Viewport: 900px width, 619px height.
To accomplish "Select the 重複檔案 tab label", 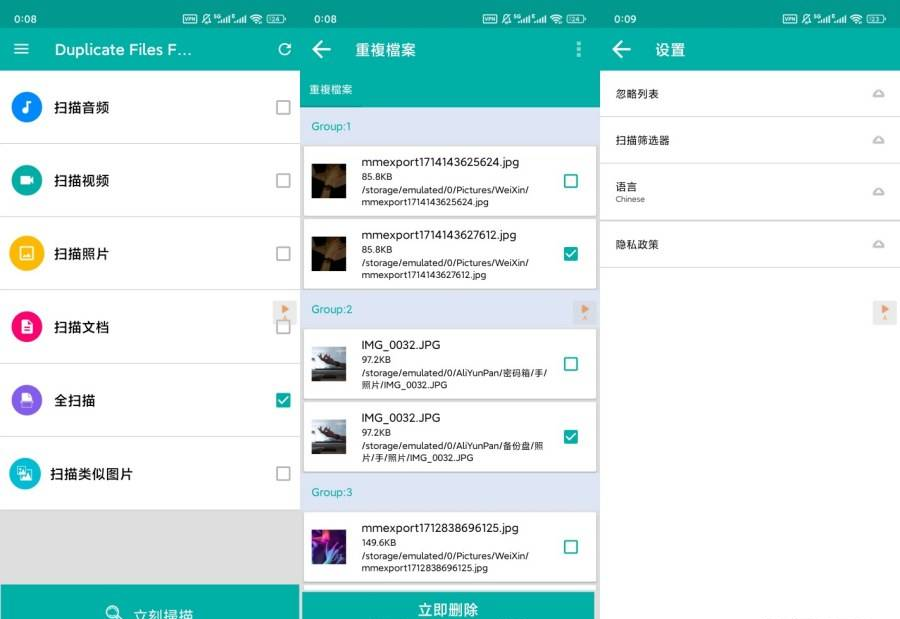I will click(x=331, y=90).
